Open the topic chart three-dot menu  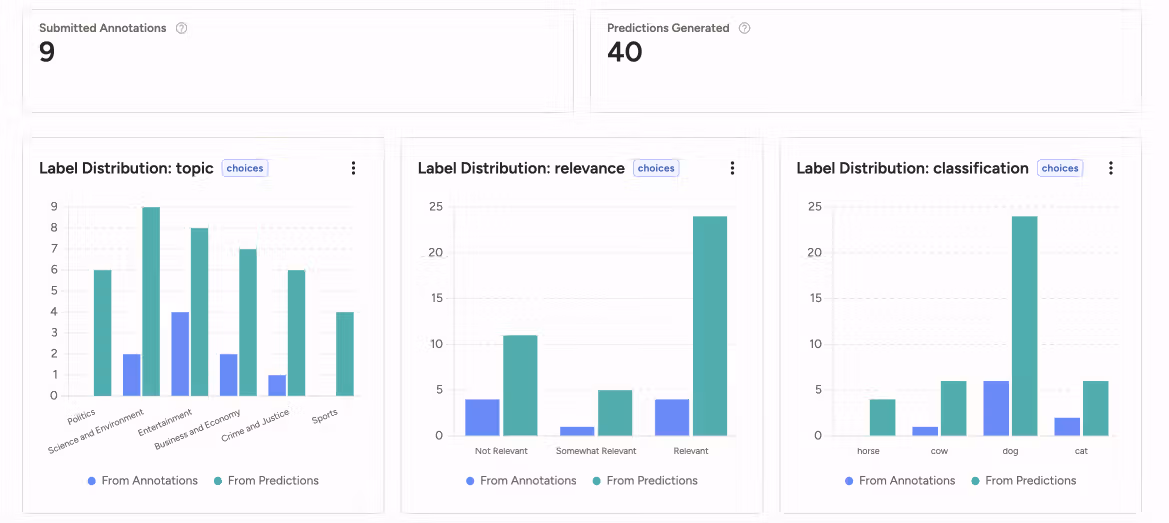coord(353,168)
